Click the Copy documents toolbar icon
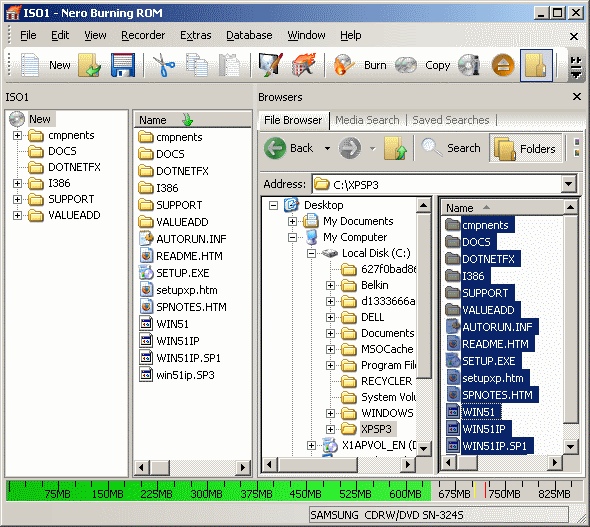This screenshot has width=590, height=527. (x=197, y=65)
